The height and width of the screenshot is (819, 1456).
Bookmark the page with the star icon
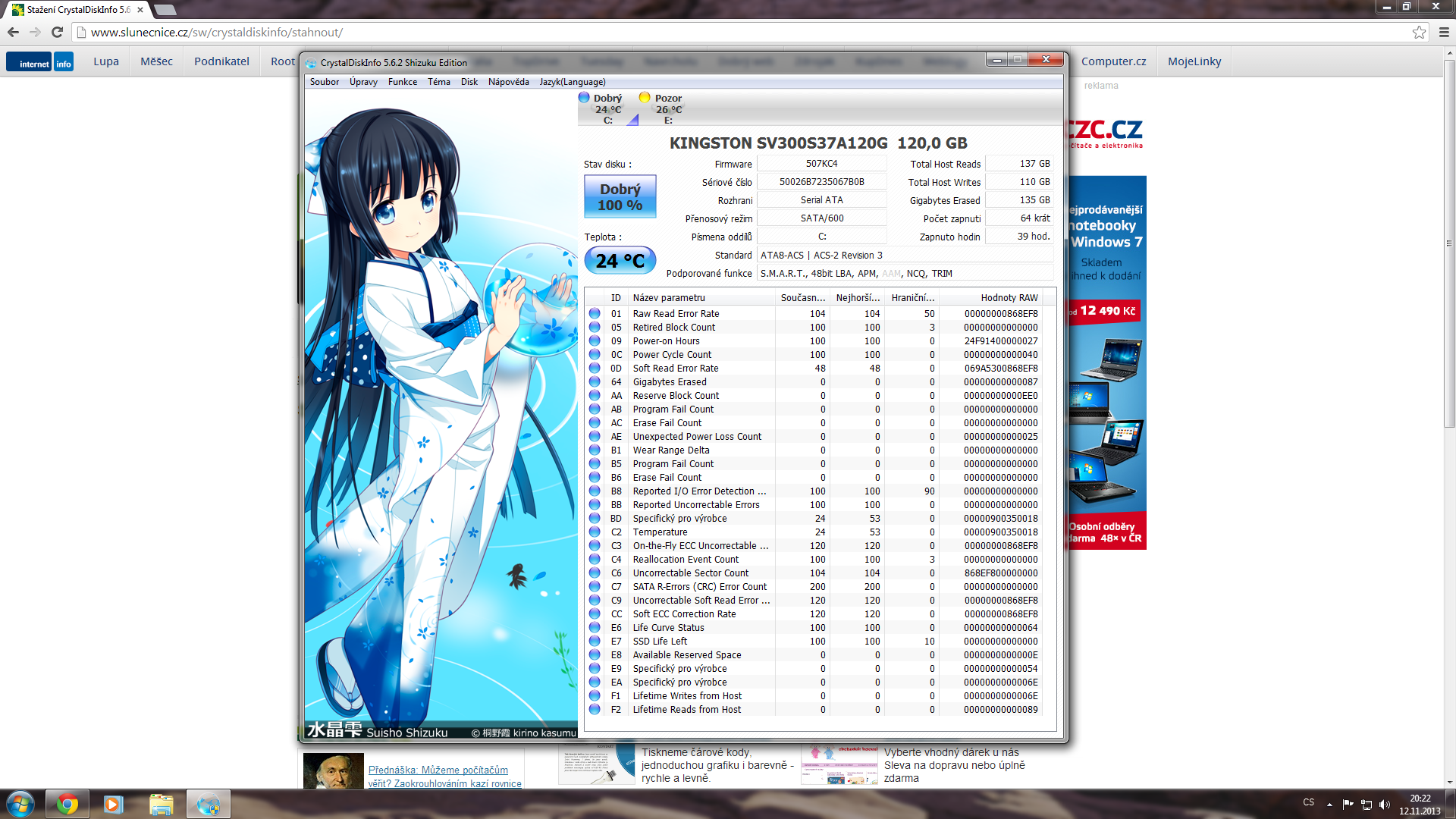point(1419,32)
